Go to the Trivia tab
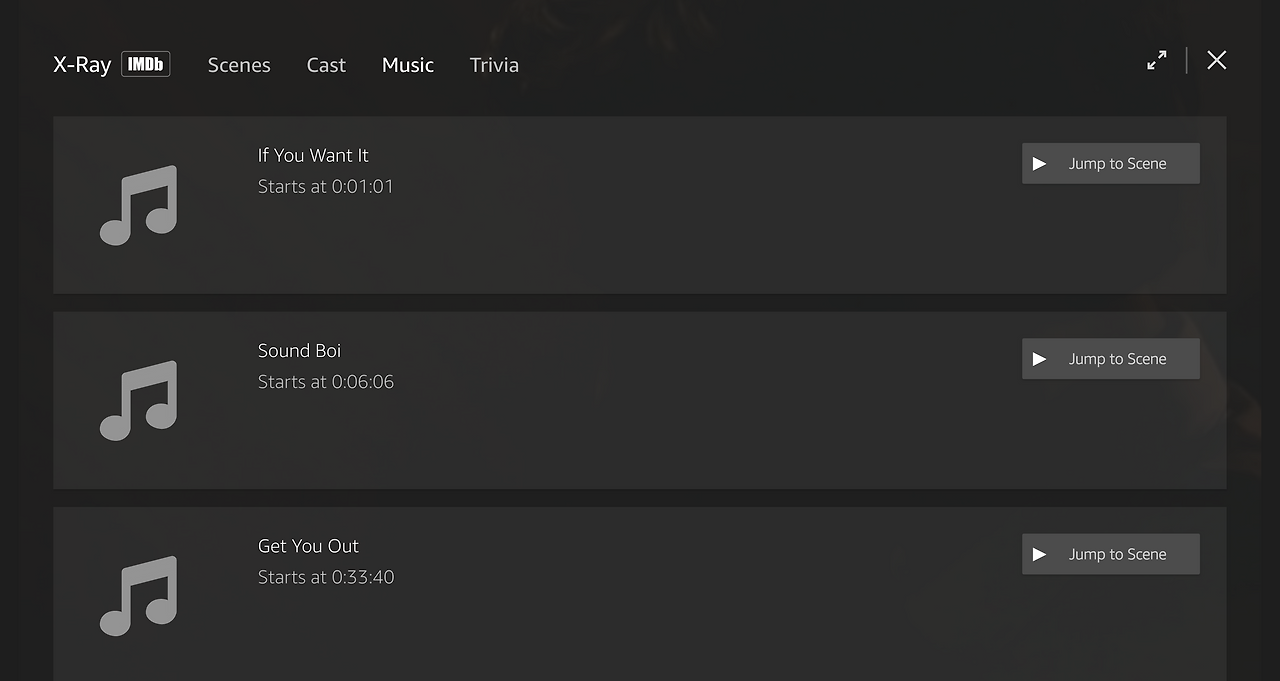This screenshot has height=681, width=1280. pos(494,65)
